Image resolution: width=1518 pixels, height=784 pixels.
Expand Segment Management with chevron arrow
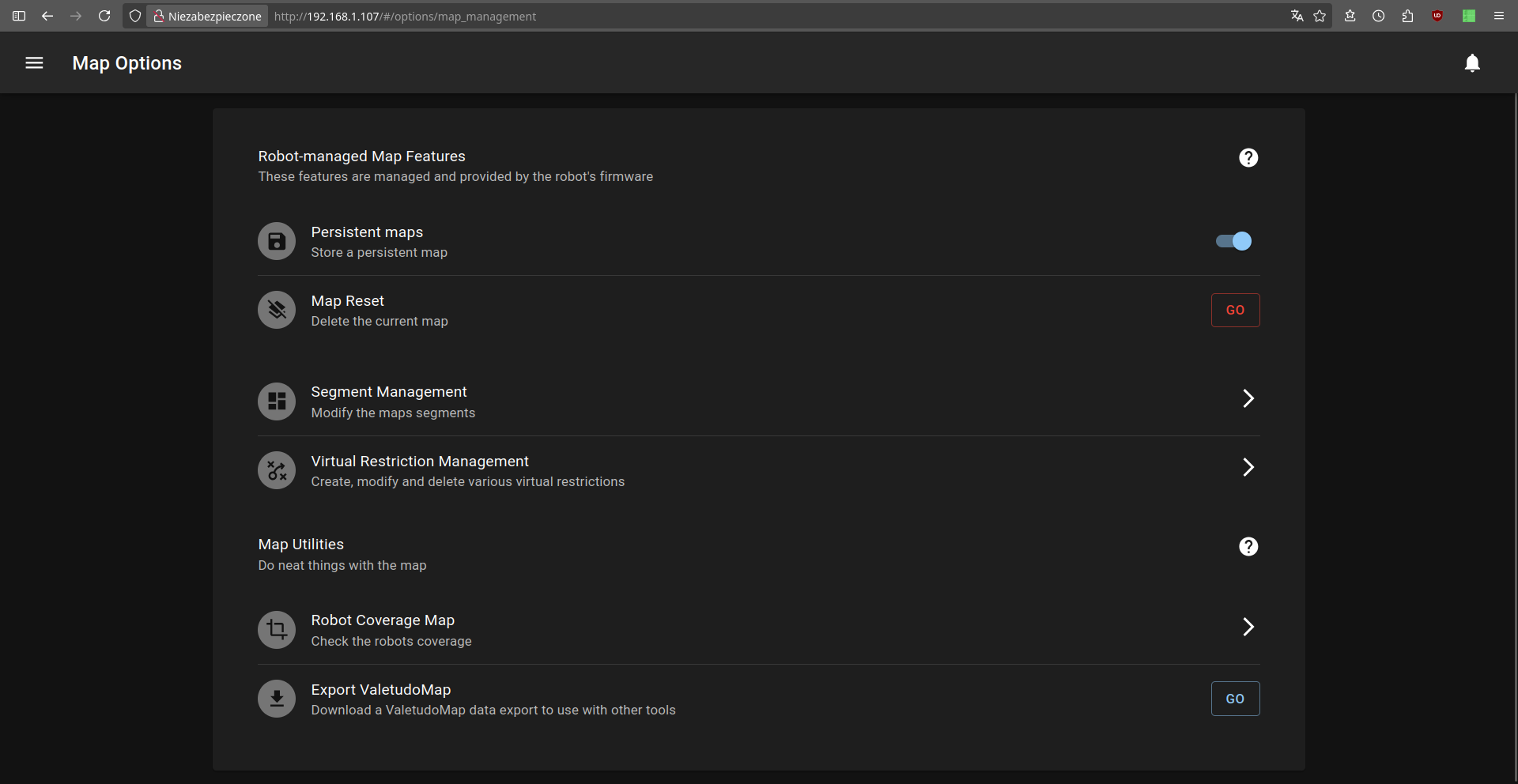coord(1248,398)
